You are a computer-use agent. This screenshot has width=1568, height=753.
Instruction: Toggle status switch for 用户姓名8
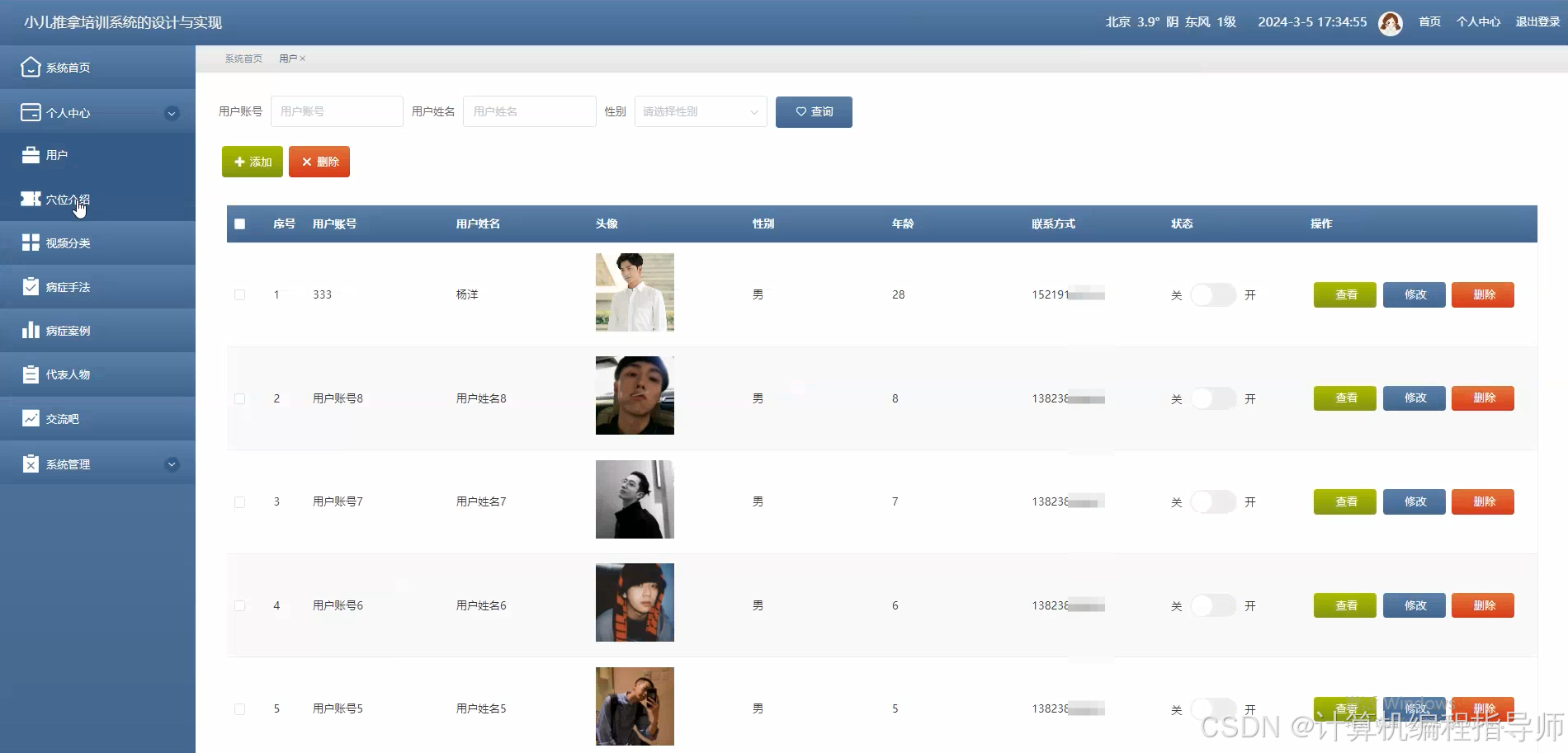[x=1213, y=398]
